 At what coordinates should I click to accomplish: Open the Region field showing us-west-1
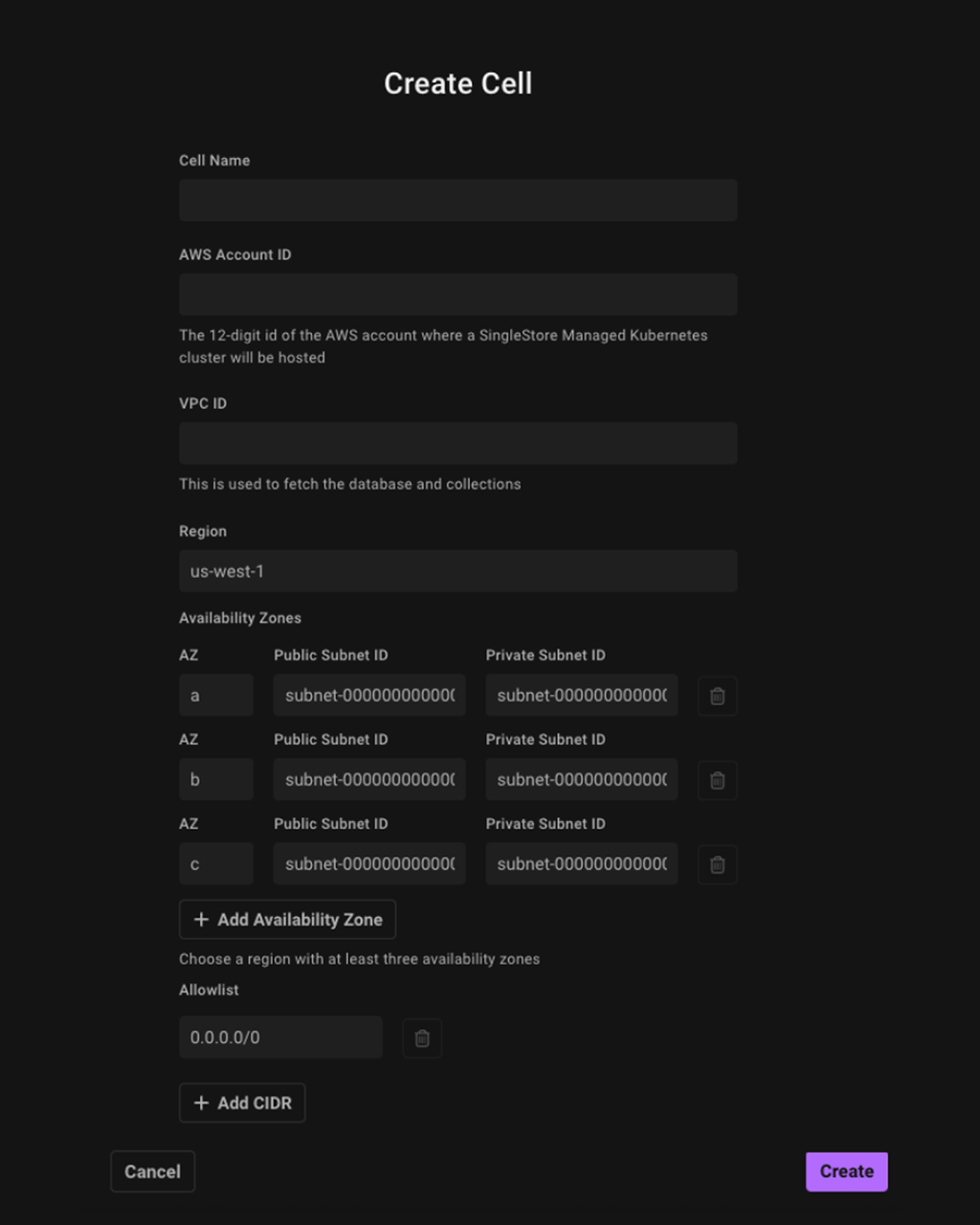tap(458, 571)
